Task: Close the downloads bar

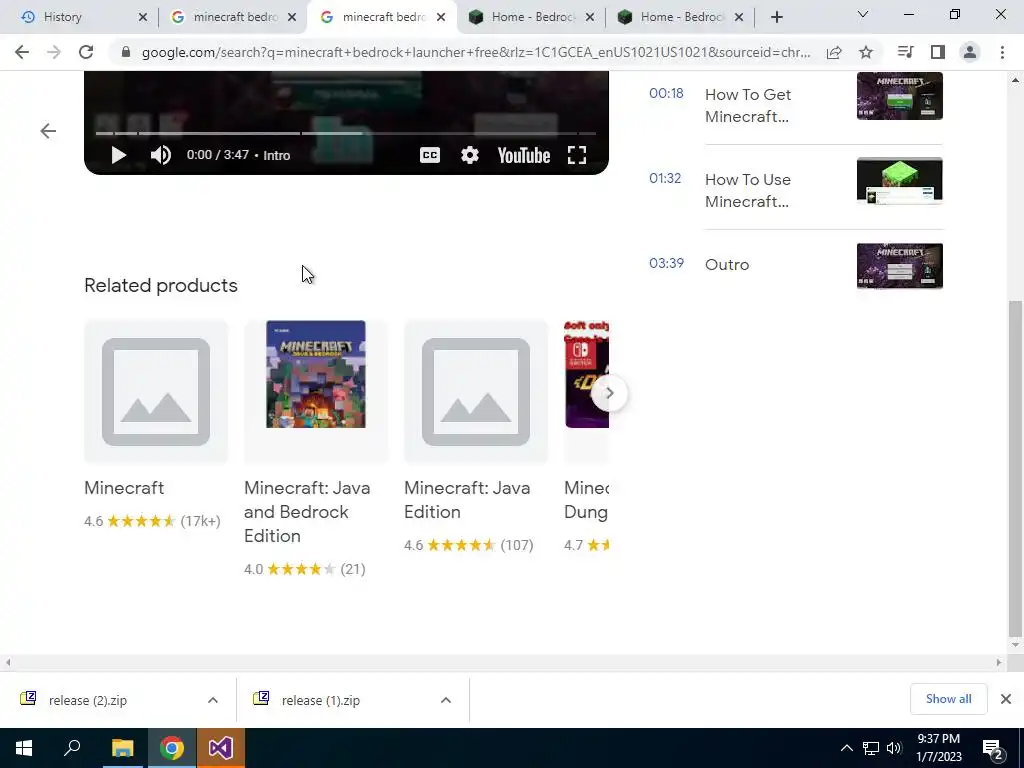Action: (1006, 699)
